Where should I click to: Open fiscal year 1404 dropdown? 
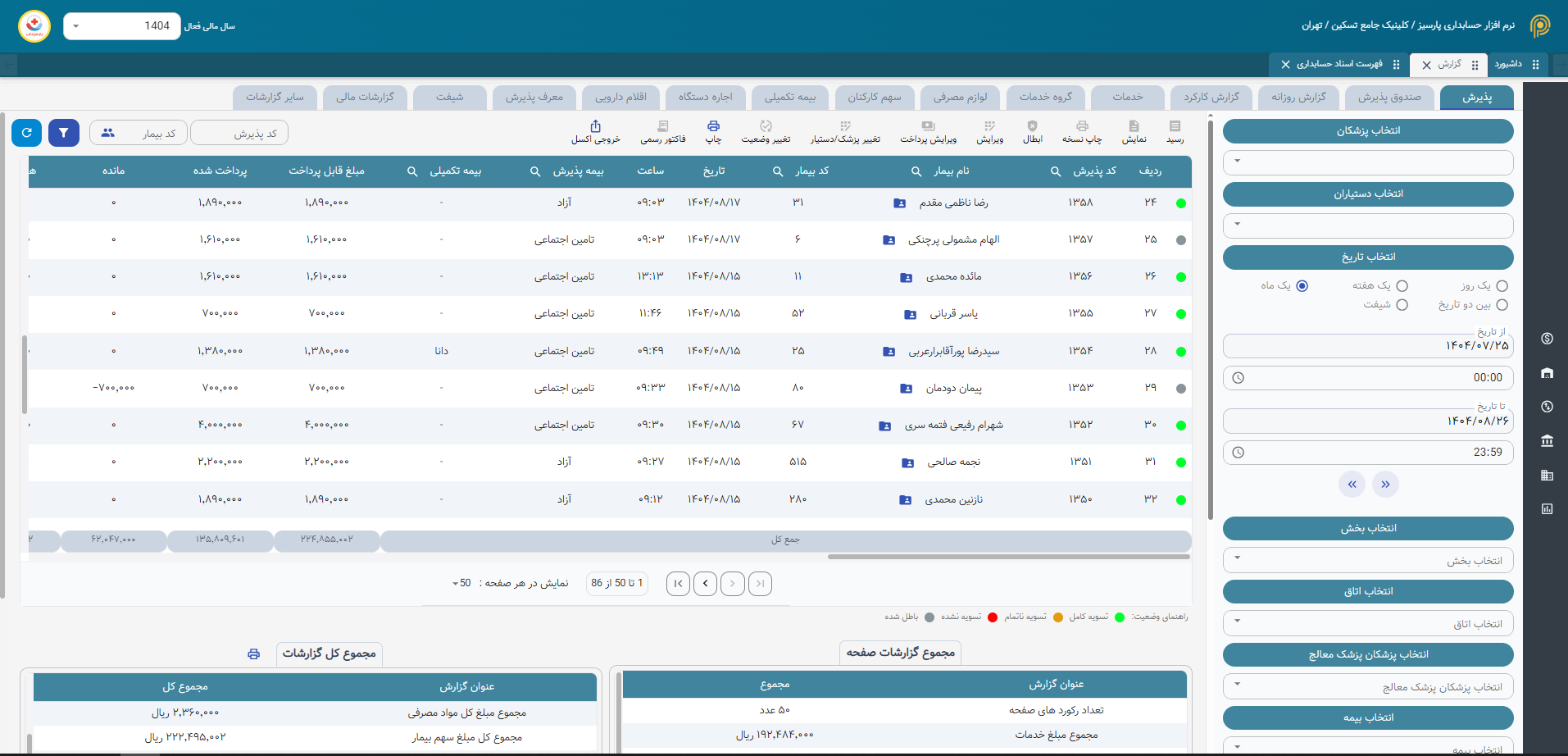(122, 26)
